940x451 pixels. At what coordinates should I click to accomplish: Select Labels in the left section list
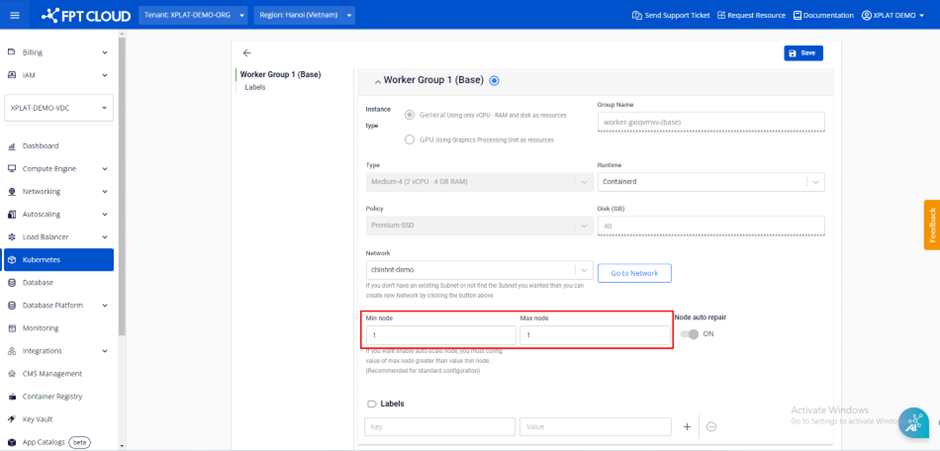click(x=255, y=88)
